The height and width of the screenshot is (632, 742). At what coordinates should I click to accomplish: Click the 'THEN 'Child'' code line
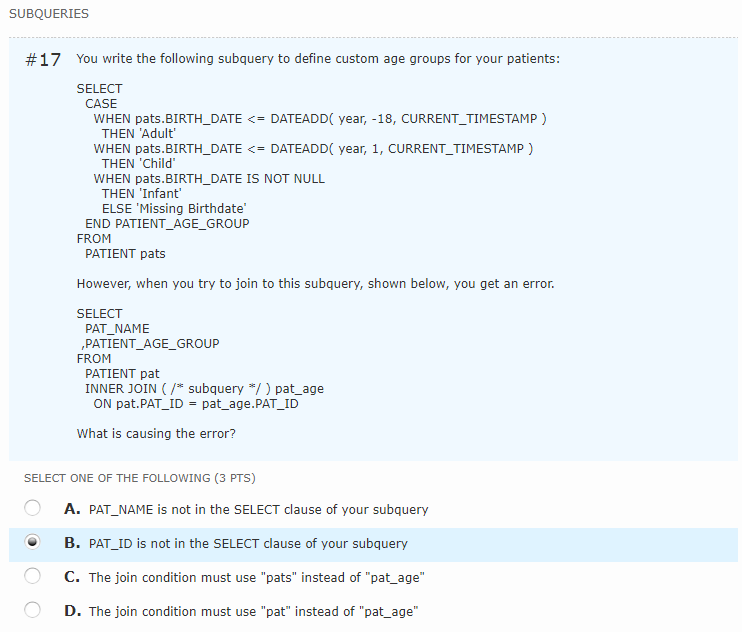click(139, 164)
